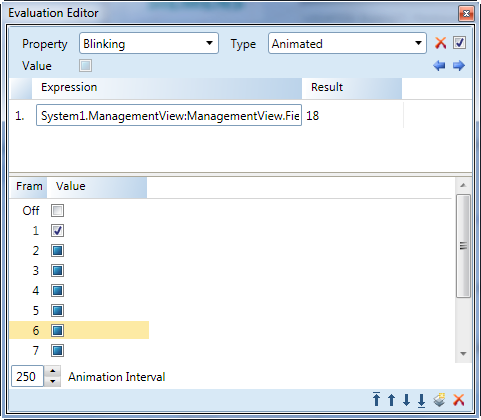Screen dimensions: 481x420
Task: Delete evaluation with top red X icon
Action: [x=440, y=43]
